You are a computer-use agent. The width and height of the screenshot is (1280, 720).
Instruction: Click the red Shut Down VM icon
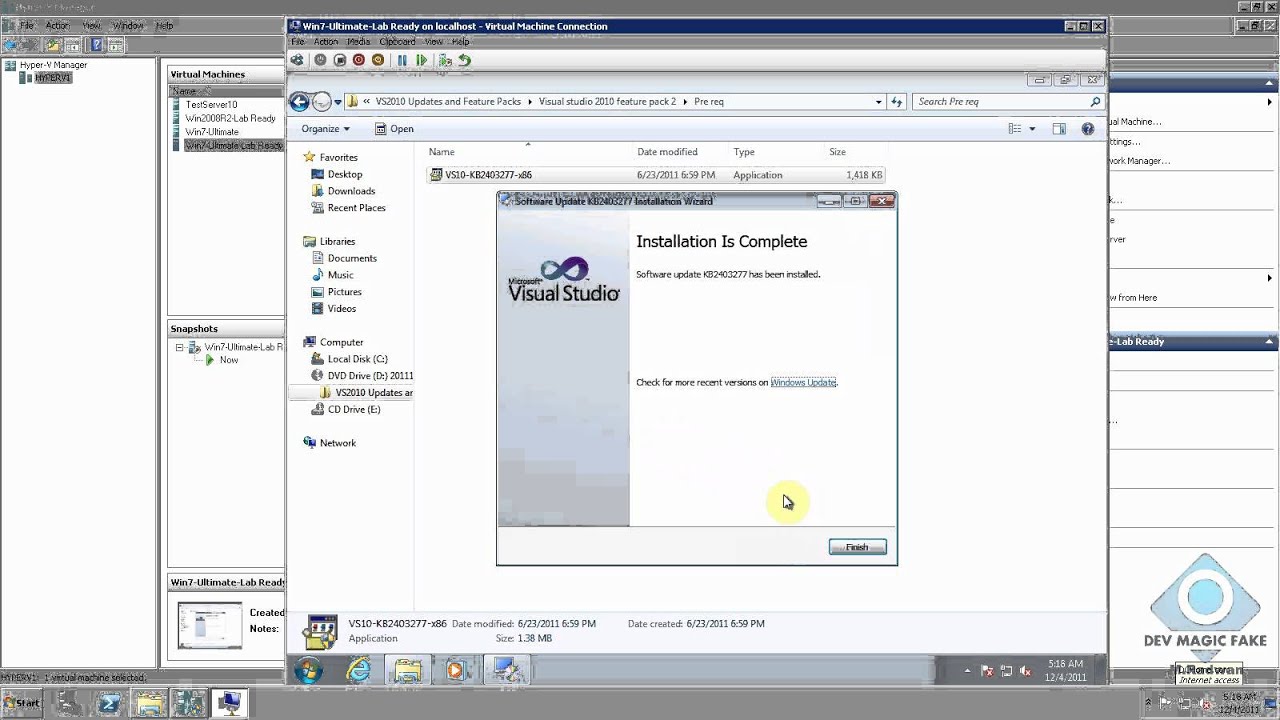(x=359, y=60)
